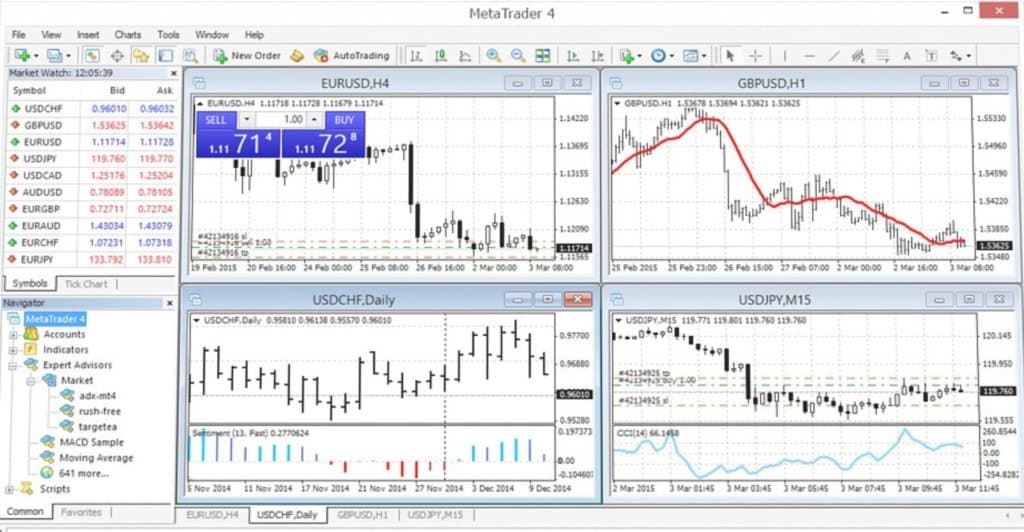This screenshot has width=1024, height=532.
Task: Open the Profiles dropdown arrow
Action: coord(68,56)
